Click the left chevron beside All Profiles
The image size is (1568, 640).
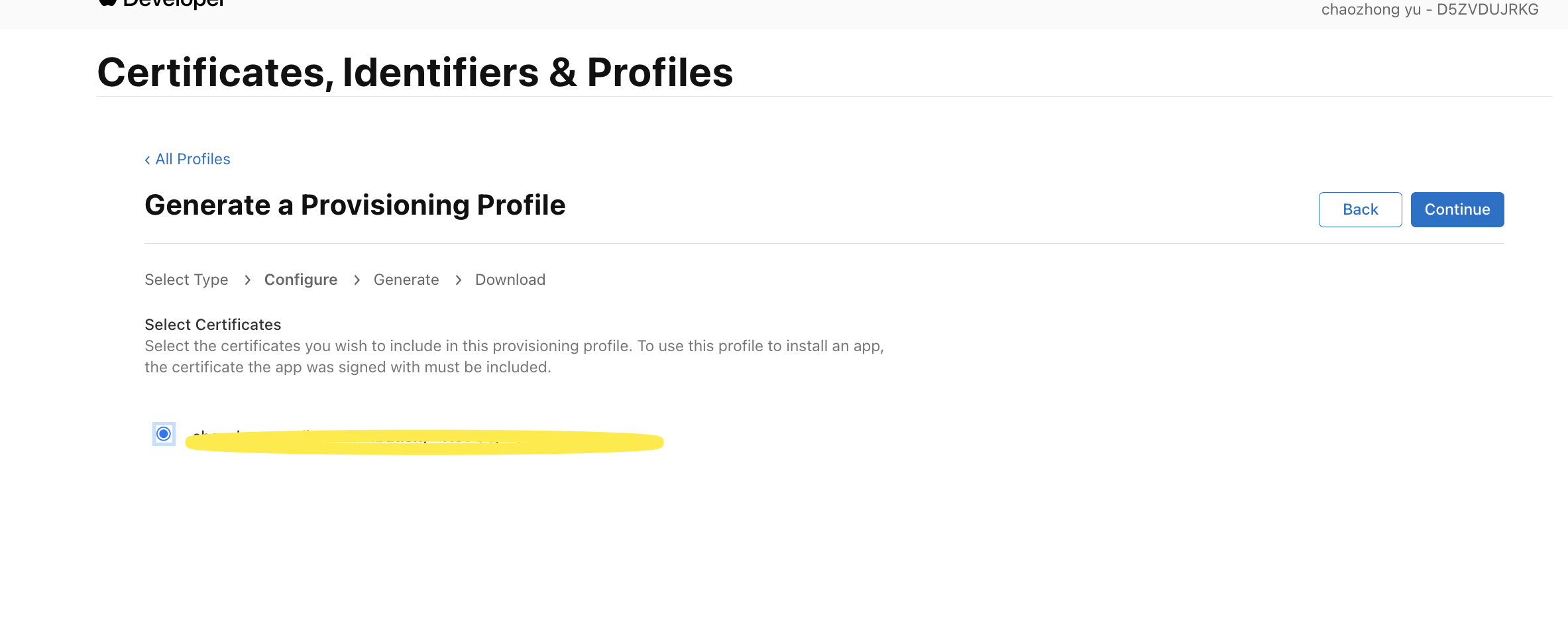(147, 160)
